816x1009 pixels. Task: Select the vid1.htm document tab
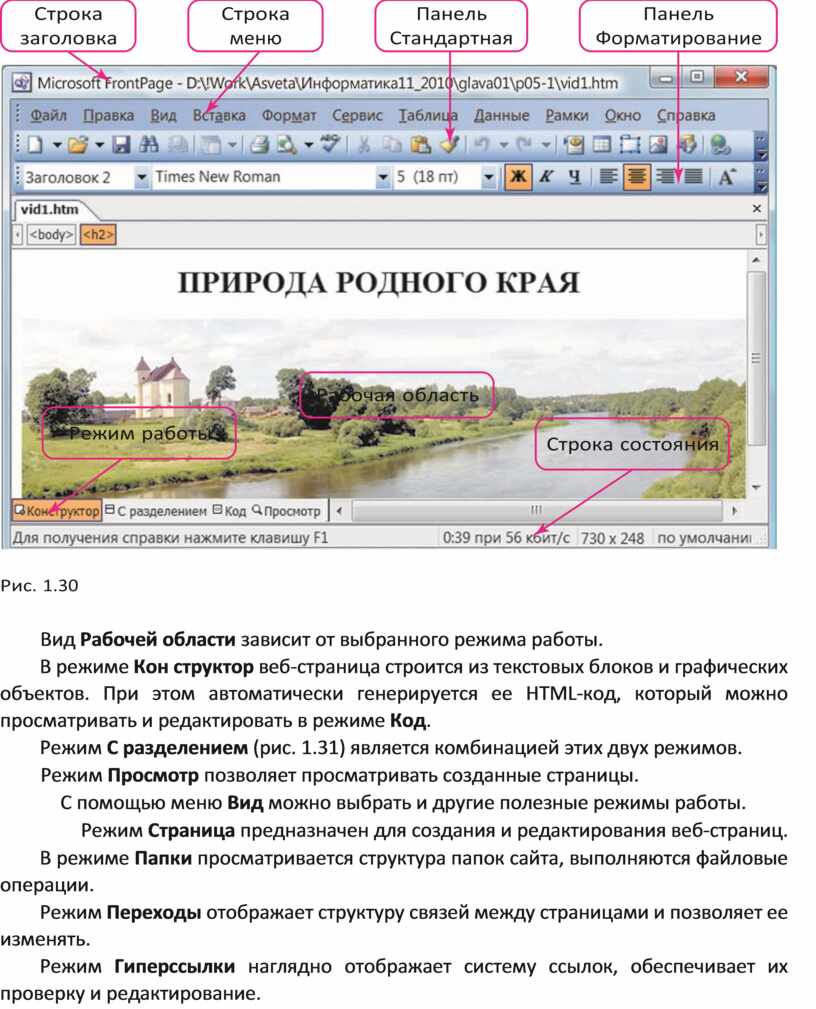coord(50,209)
